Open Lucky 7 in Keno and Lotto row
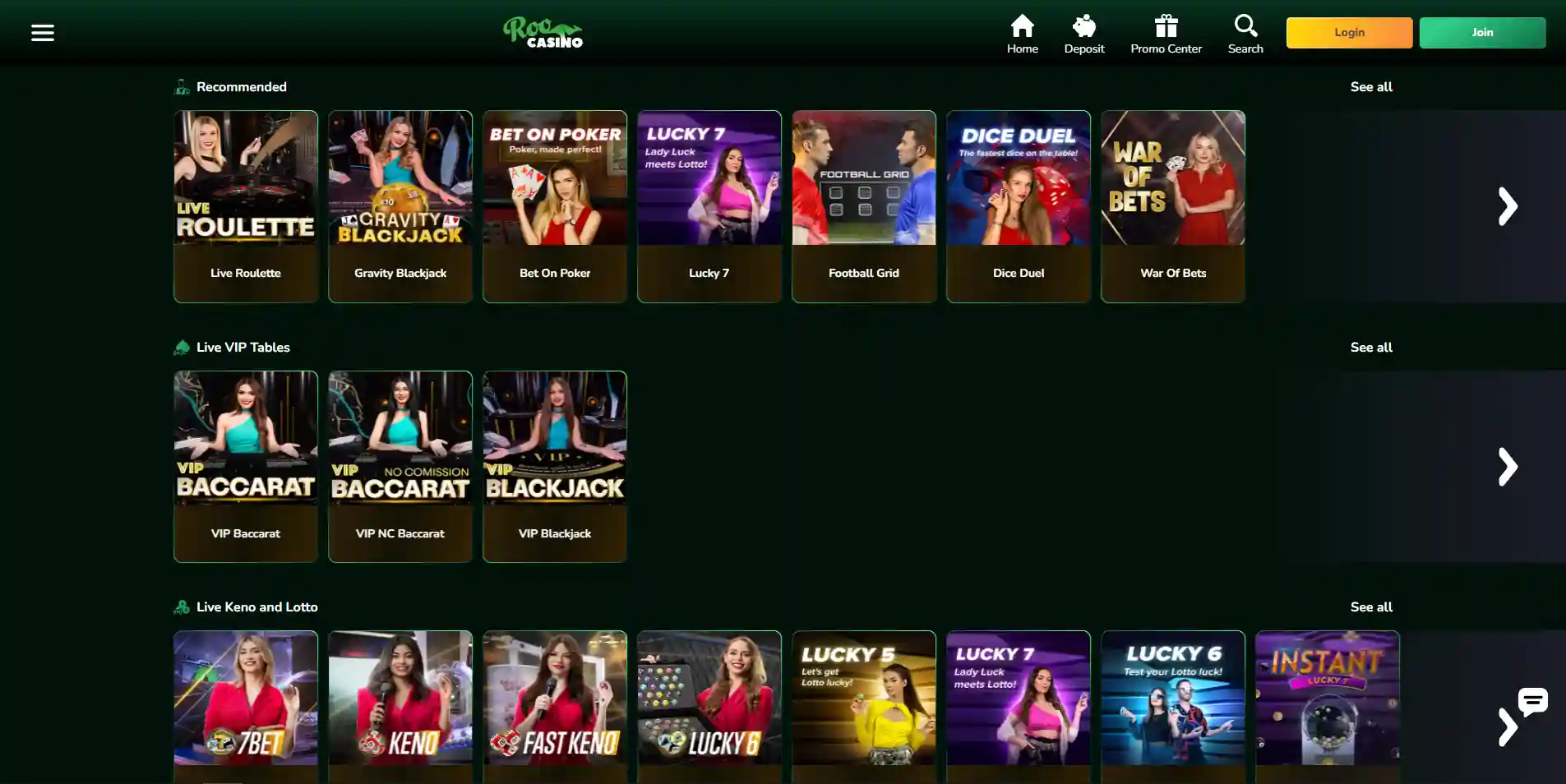 coord(1019,698)
